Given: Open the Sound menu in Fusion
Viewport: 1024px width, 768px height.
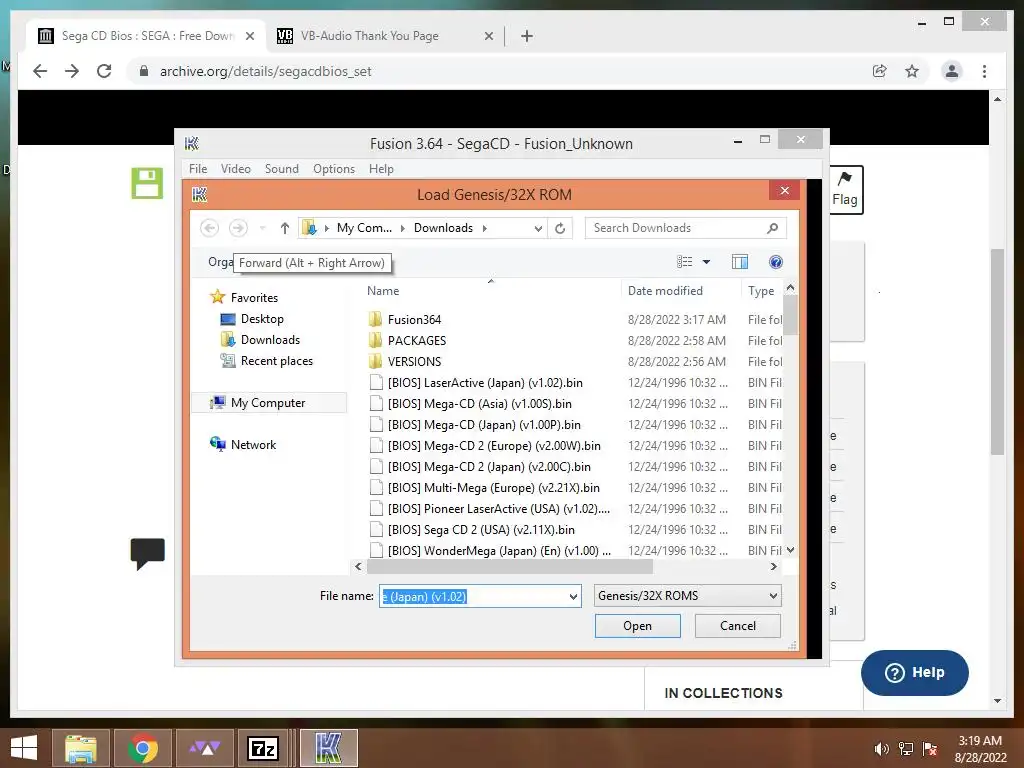Looking at the screenshot, I should click(x=281, y=168).
